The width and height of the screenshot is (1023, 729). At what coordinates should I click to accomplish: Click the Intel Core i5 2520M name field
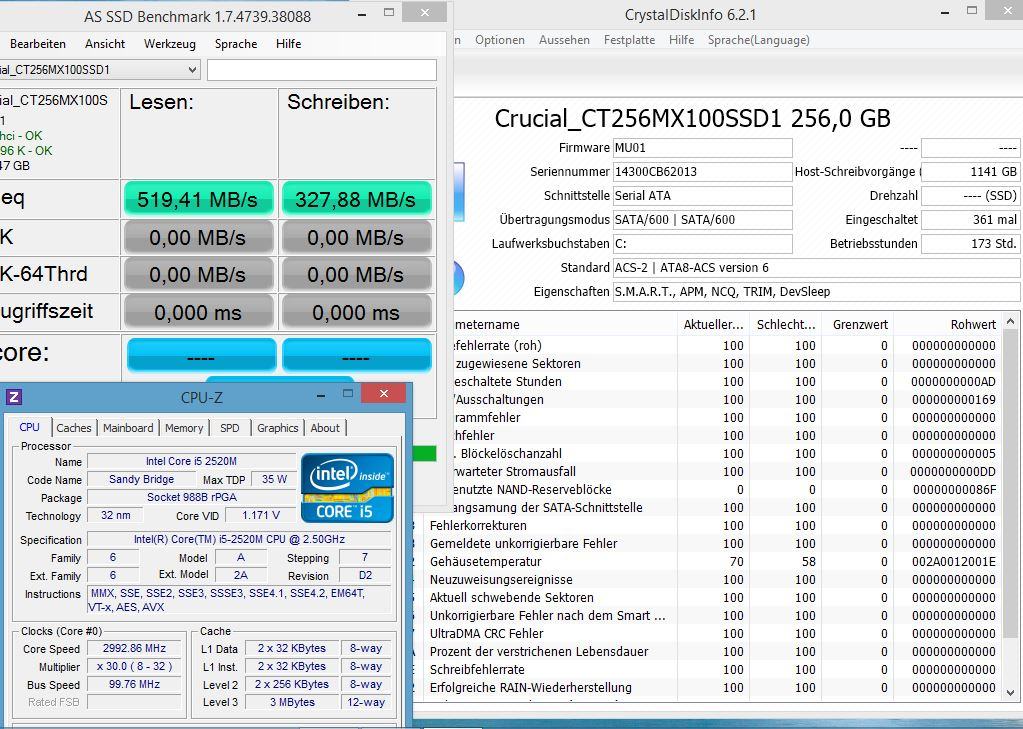click(x=191, y=461)
